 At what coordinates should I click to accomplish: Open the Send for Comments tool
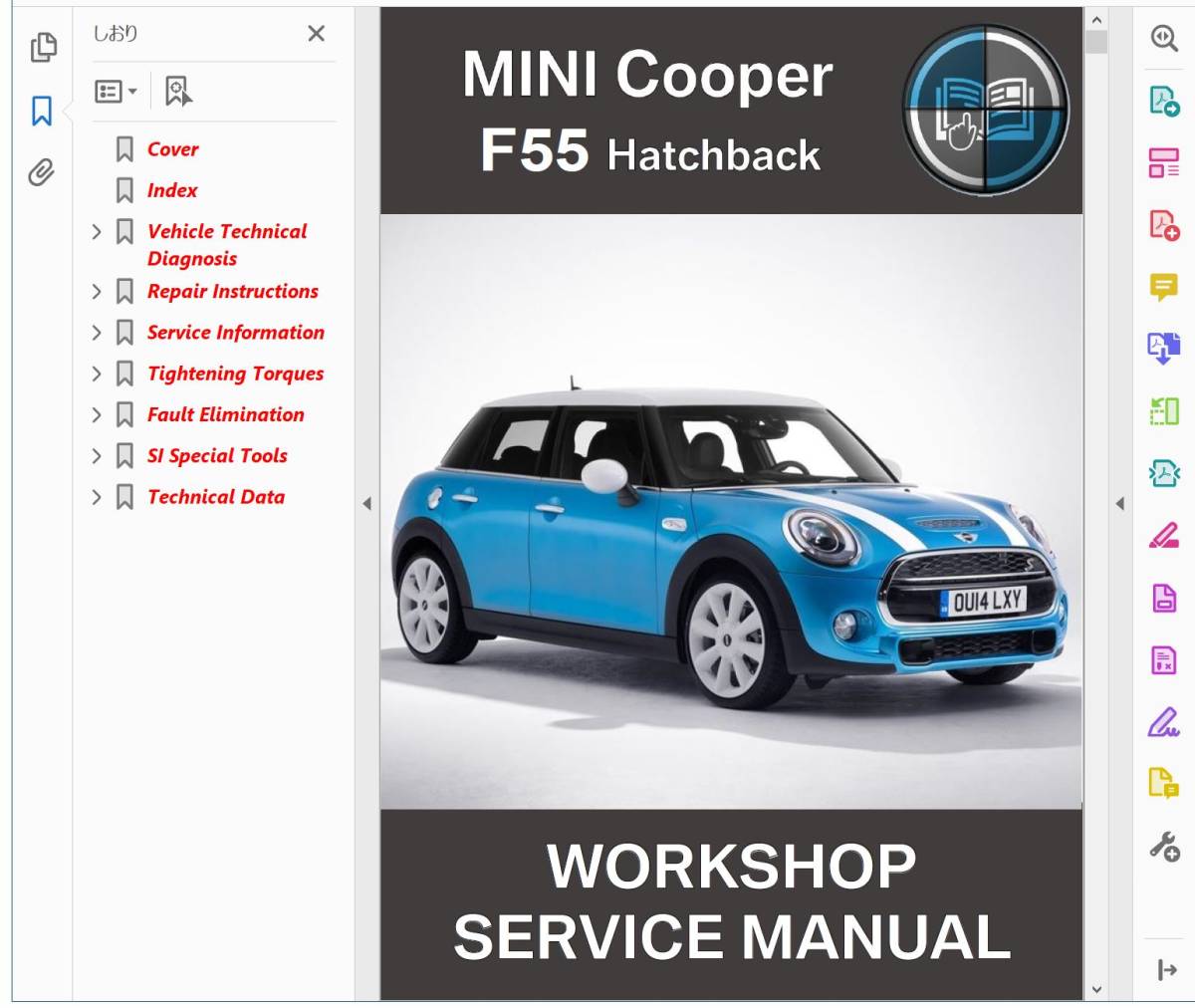click(1164, 784)
